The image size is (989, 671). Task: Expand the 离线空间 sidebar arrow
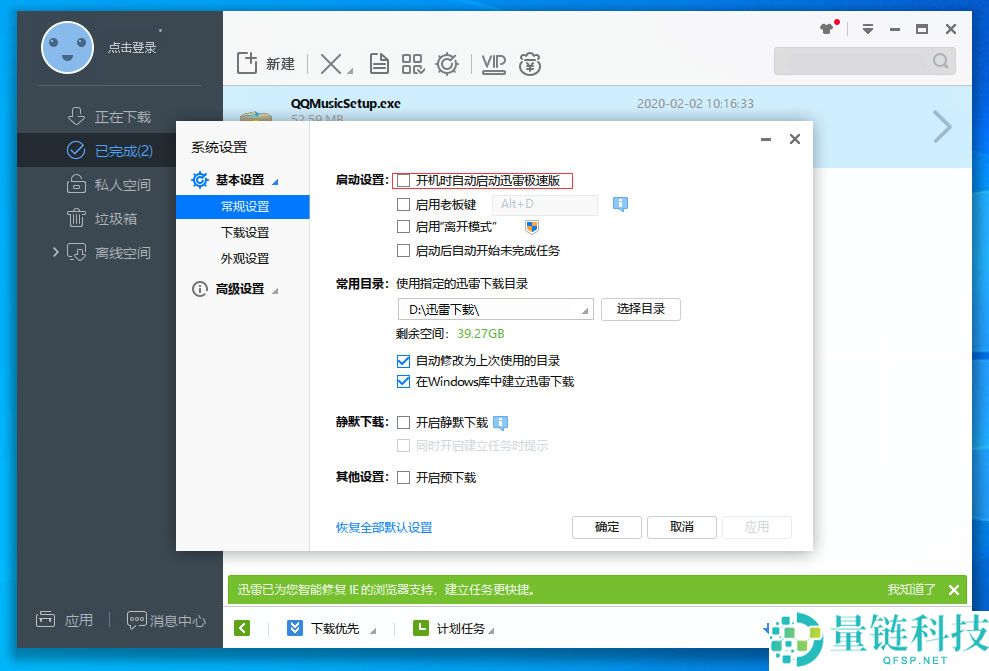coord(56,252)
